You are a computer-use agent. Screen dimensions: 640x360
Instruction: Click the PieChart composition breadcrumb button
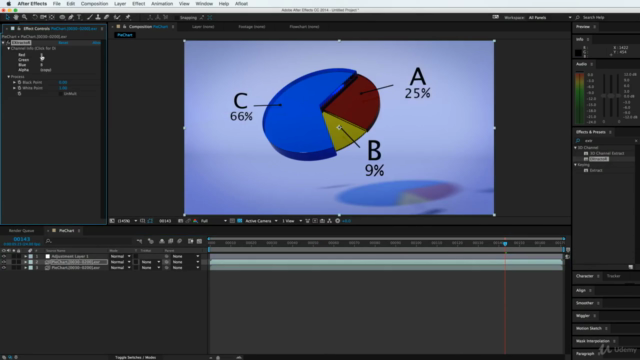pos(125,35)
